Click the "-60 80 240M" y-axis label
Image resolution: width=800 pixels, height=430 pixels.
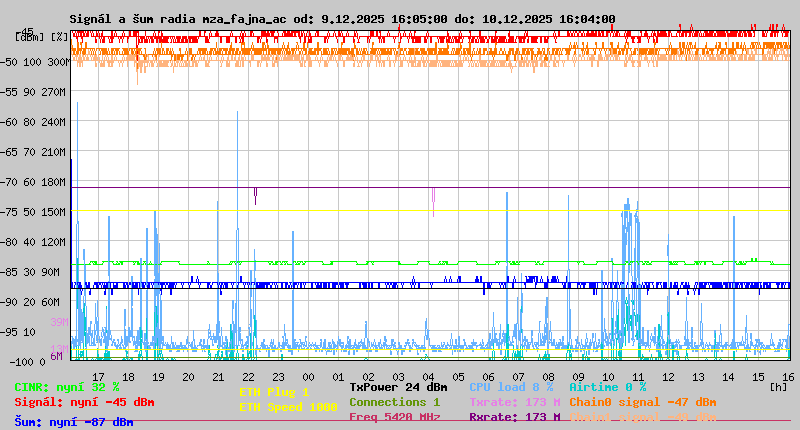[x=33, y=122]
